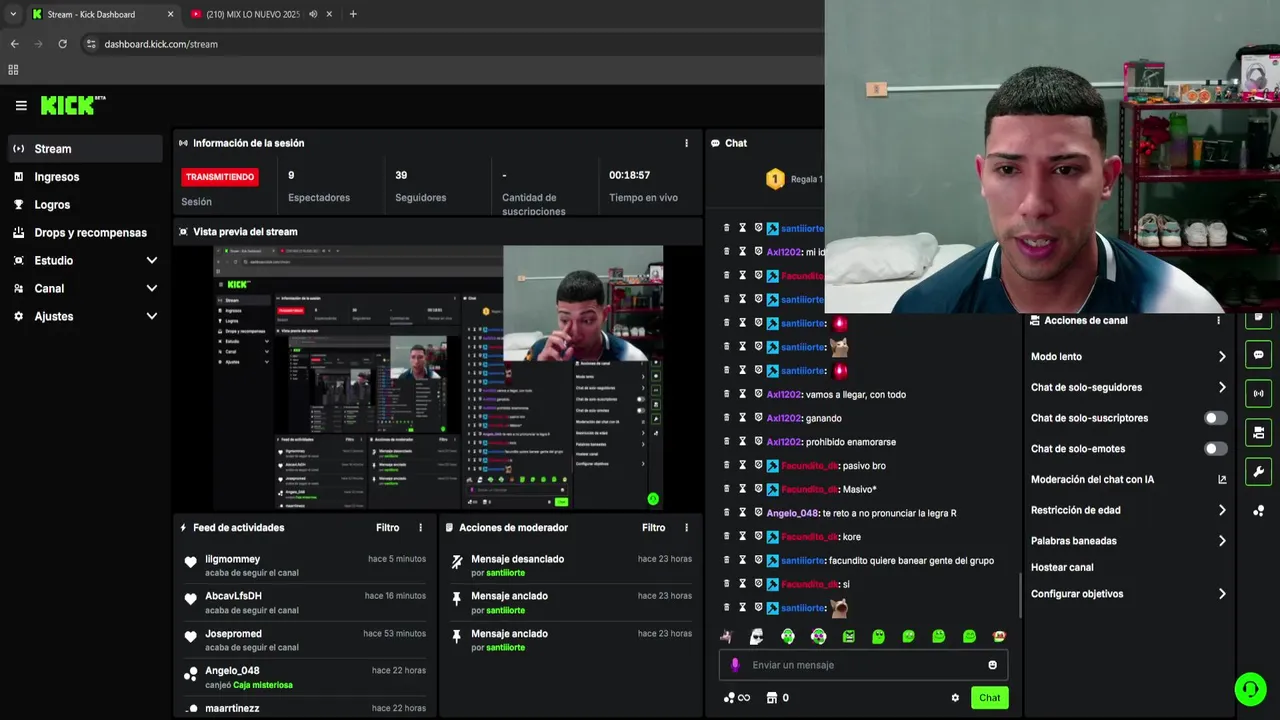Viewport: 1280px width, 720px height.
Task: Select the host camera side panel icon
Action: coord(1259,433)
